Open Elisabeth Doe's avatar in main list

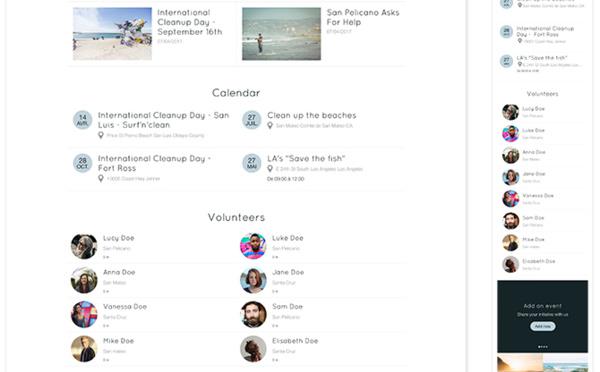tap(253, 349)
